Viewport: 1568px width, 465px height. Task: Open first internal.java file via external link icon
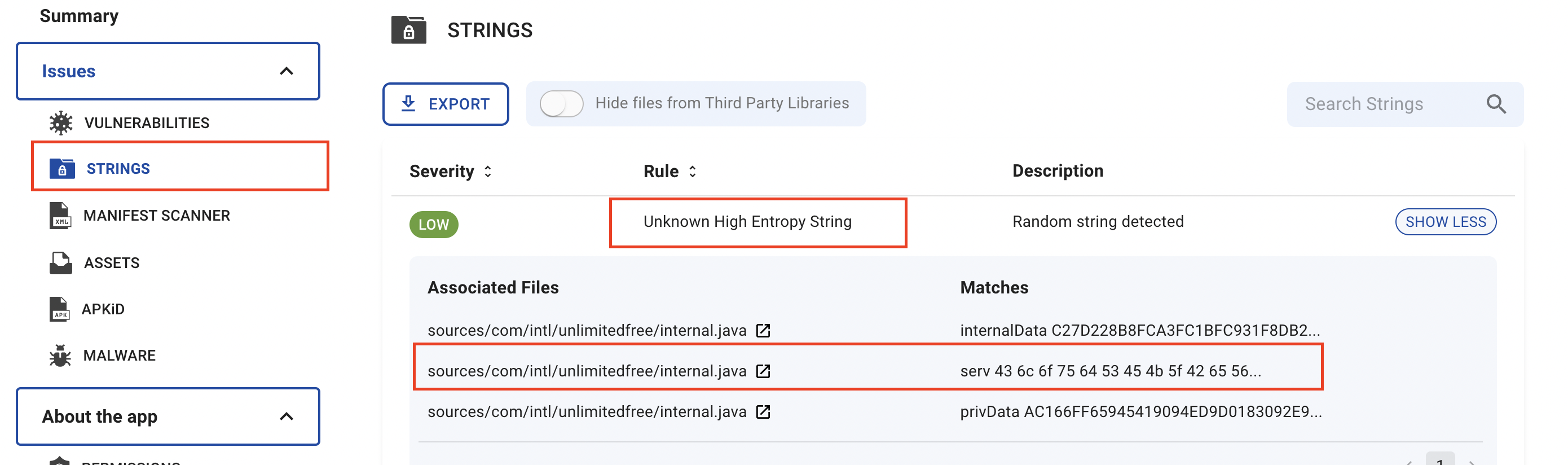click(763, 331)
